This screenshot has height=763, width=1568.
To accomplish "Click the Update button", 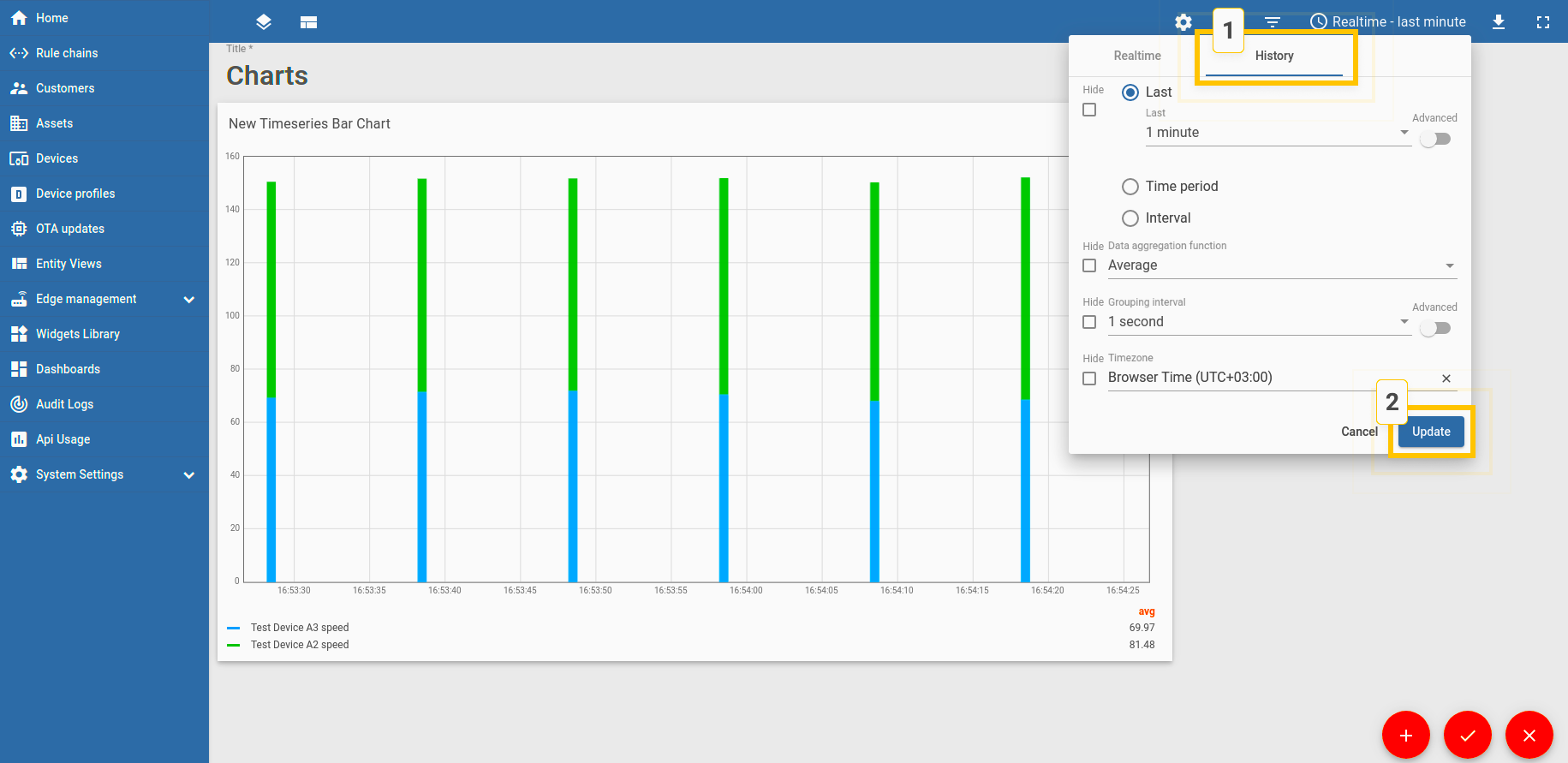I will point(1431,432).
